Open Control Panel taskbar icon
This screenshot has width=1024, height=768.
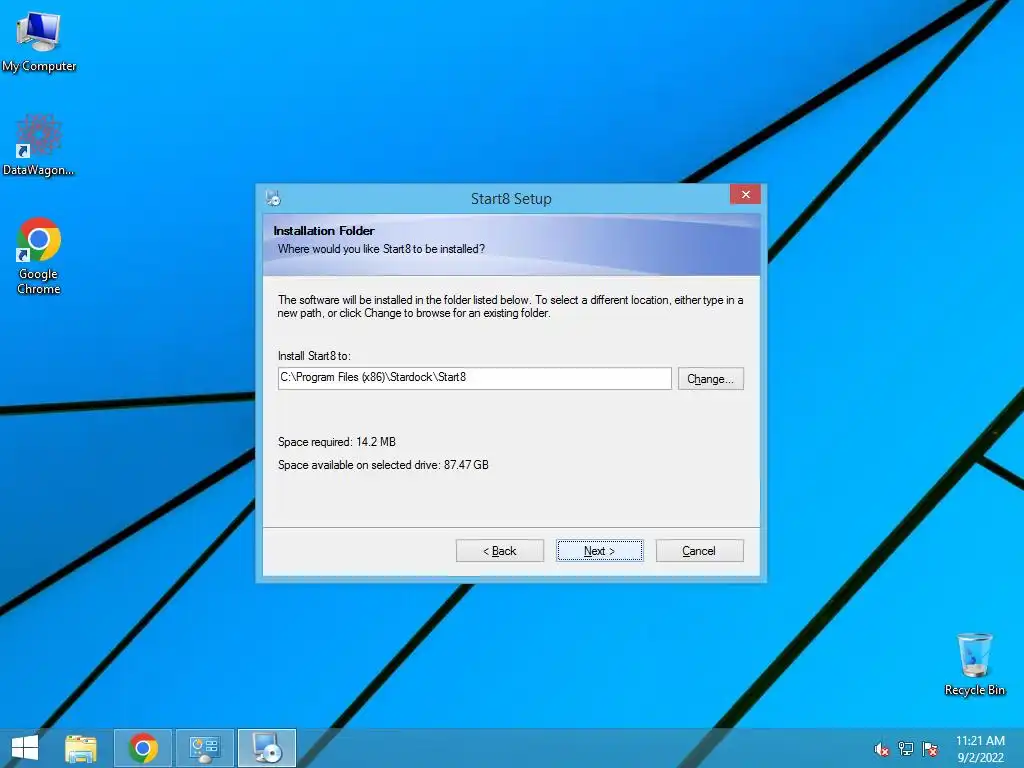coord(204,748)
